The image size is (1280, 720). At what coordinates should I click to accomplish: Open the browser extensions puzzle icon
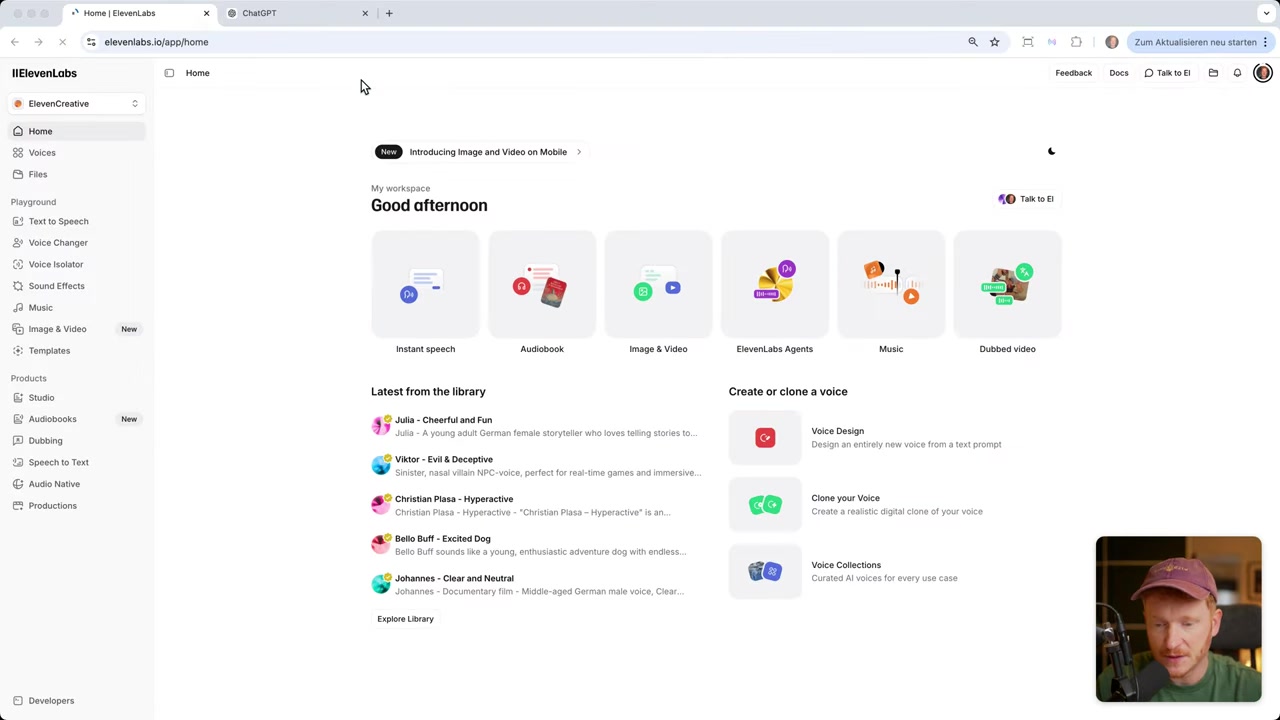point(1076,42)
